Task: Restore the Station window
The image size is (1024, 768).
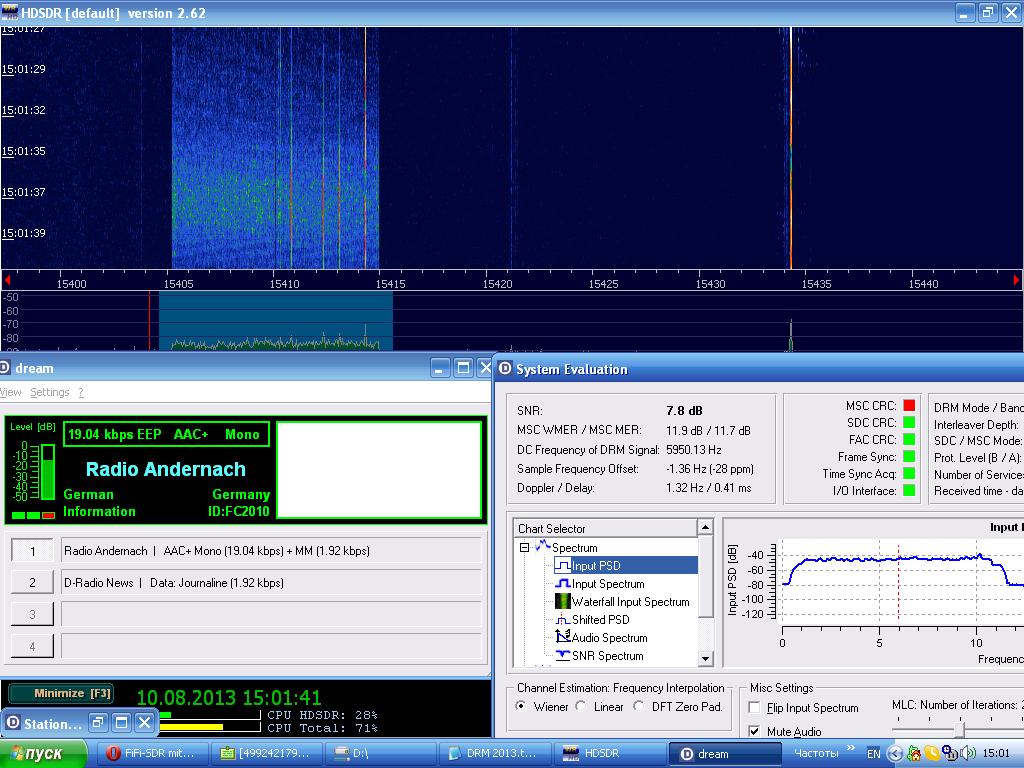Action: coord(99,722)
